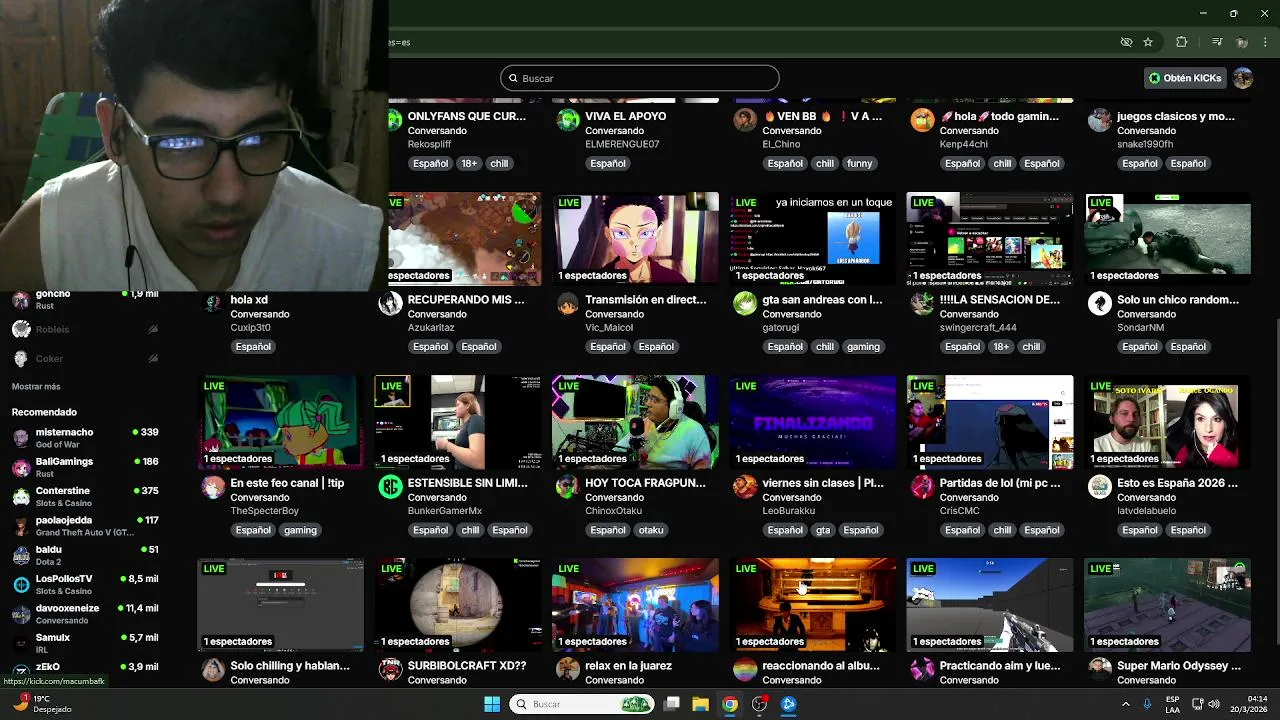1280x720 pixels.
Task: Expand the Mostrar más list in sidebar
Action: pos(36,386)
